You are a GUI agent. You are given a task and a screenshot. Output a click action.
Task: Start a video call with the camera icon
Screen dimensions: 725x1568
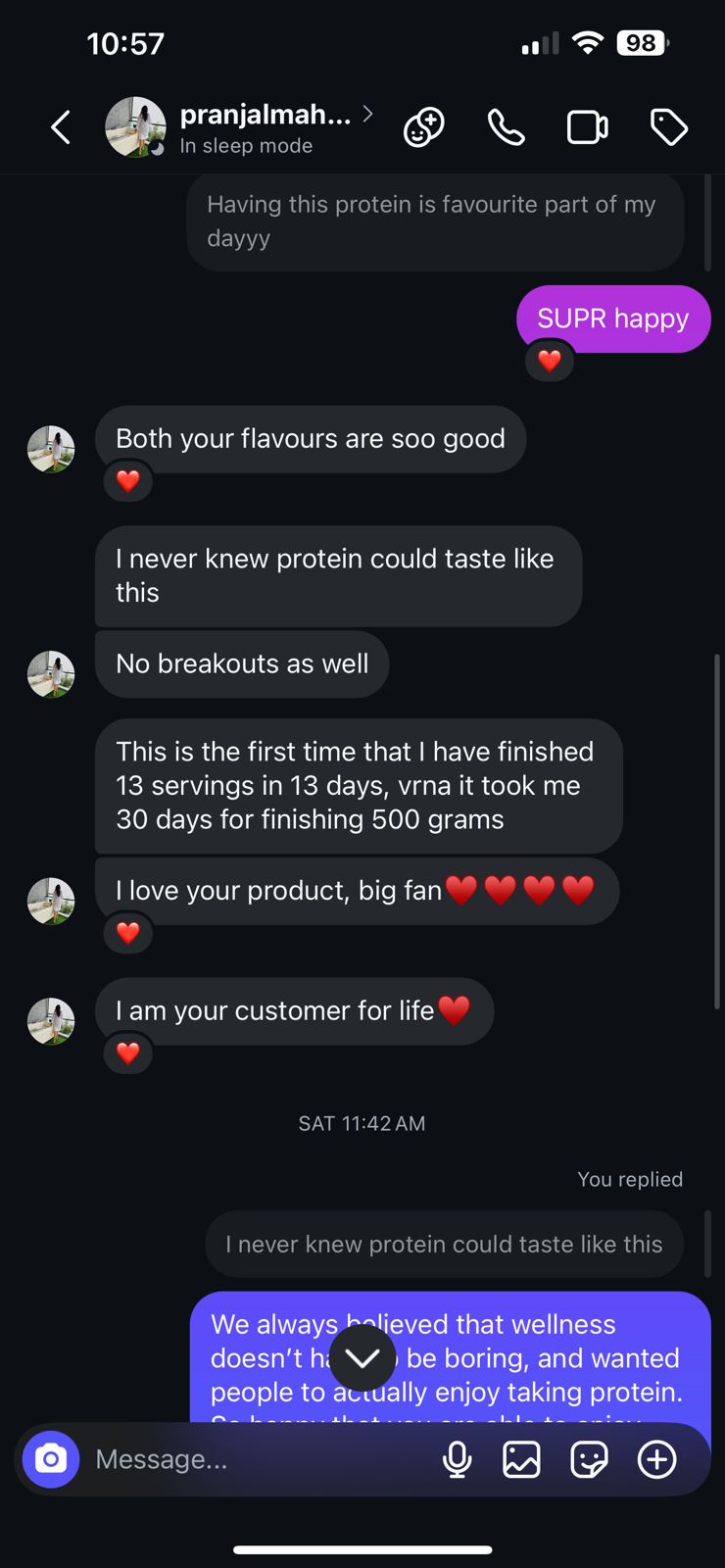(587, 127)
